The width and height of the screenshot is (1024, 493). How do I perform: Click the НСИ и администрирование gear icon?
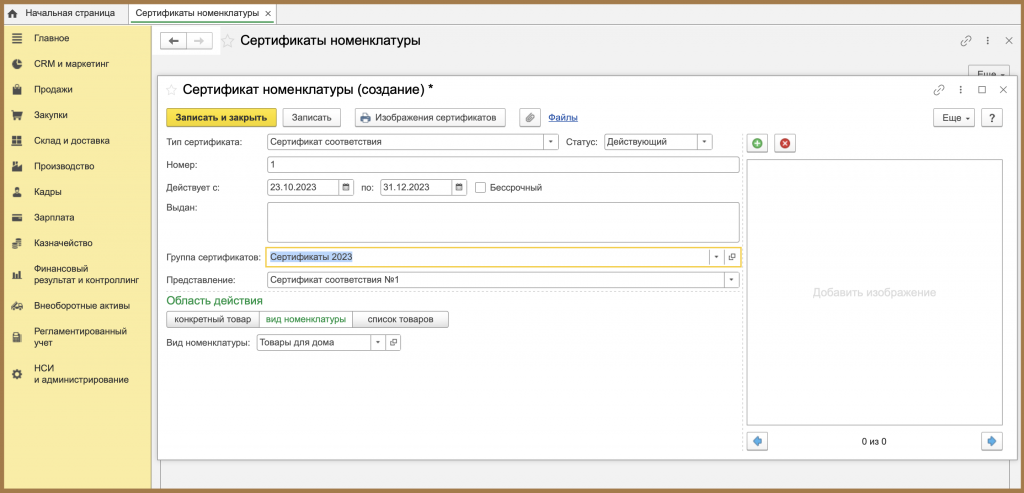coord(18,374)
